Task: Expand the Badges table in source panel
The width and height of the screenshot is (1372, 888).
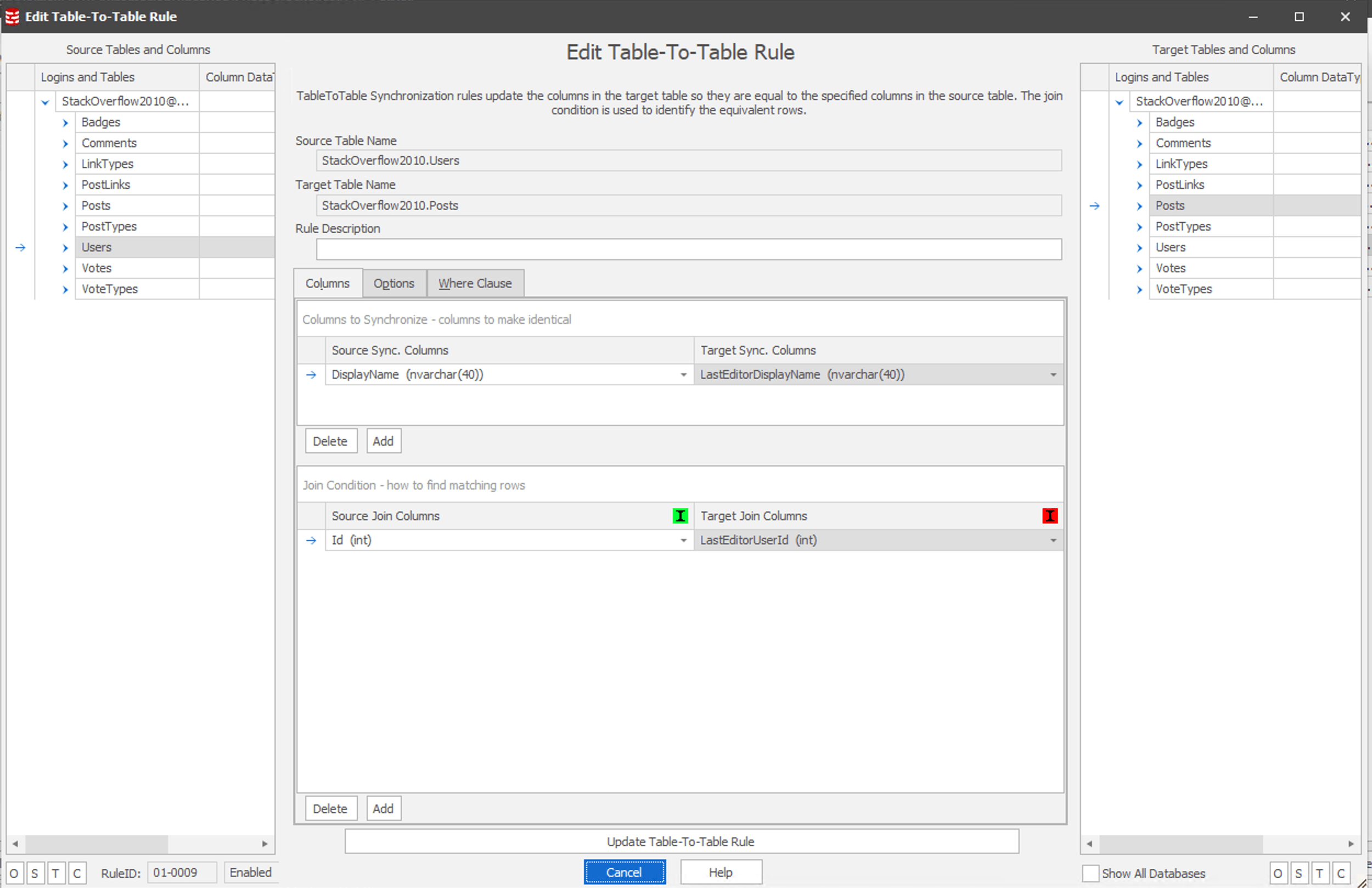Action: pos(65,122)
